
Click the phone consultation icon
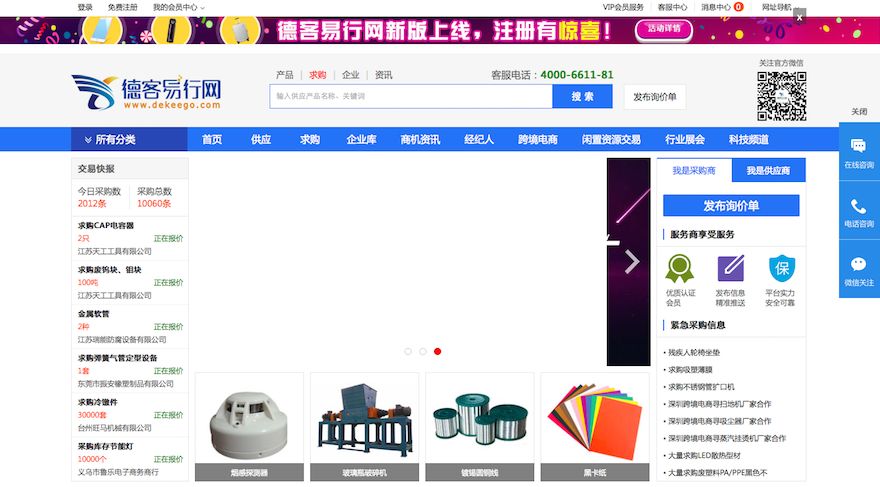pos(858,206)
